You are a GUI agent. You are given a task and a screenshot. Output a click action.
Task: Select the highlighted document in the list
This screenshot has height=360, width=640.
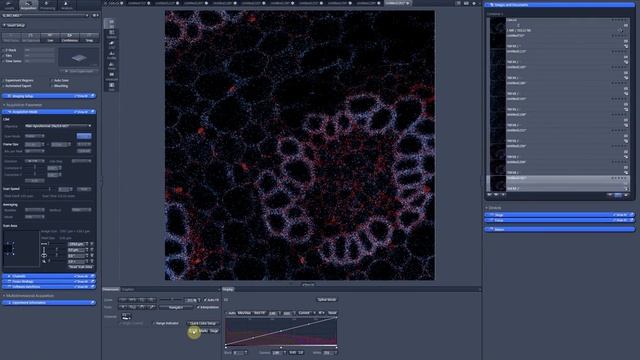(558, 183)
